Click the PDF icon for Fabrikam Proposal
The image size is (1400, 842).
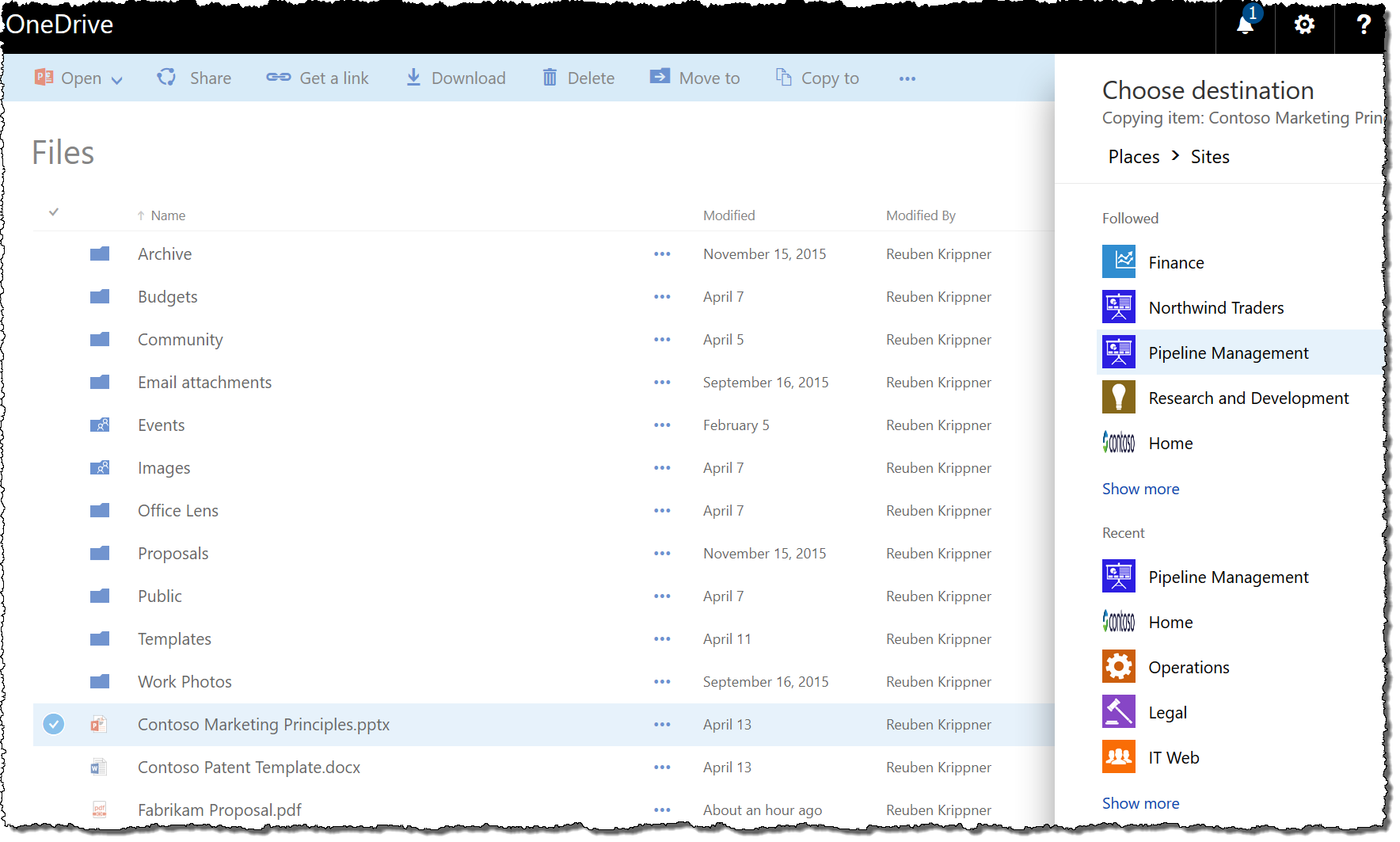pyautogui.click(x=99, y=810)
